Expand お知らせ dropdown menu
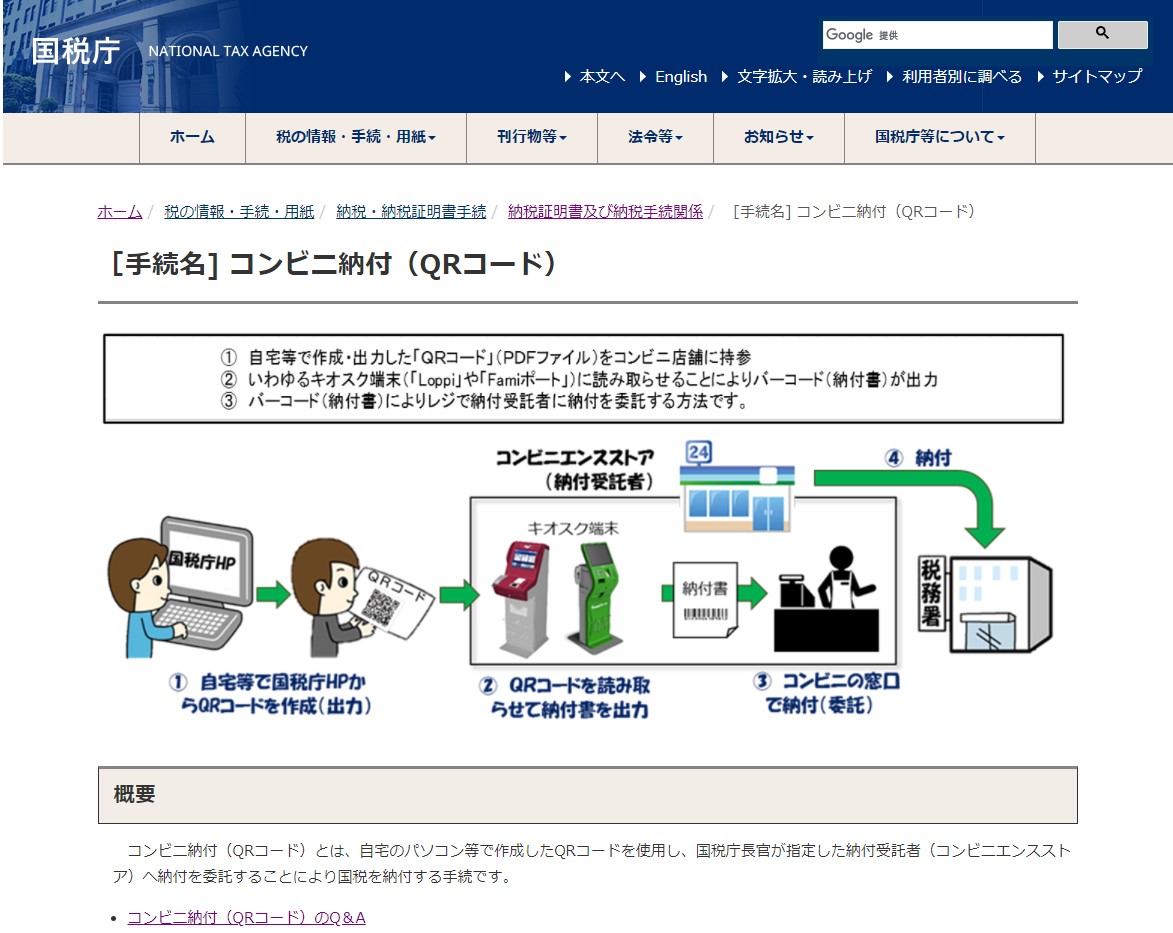 point(779,138)
